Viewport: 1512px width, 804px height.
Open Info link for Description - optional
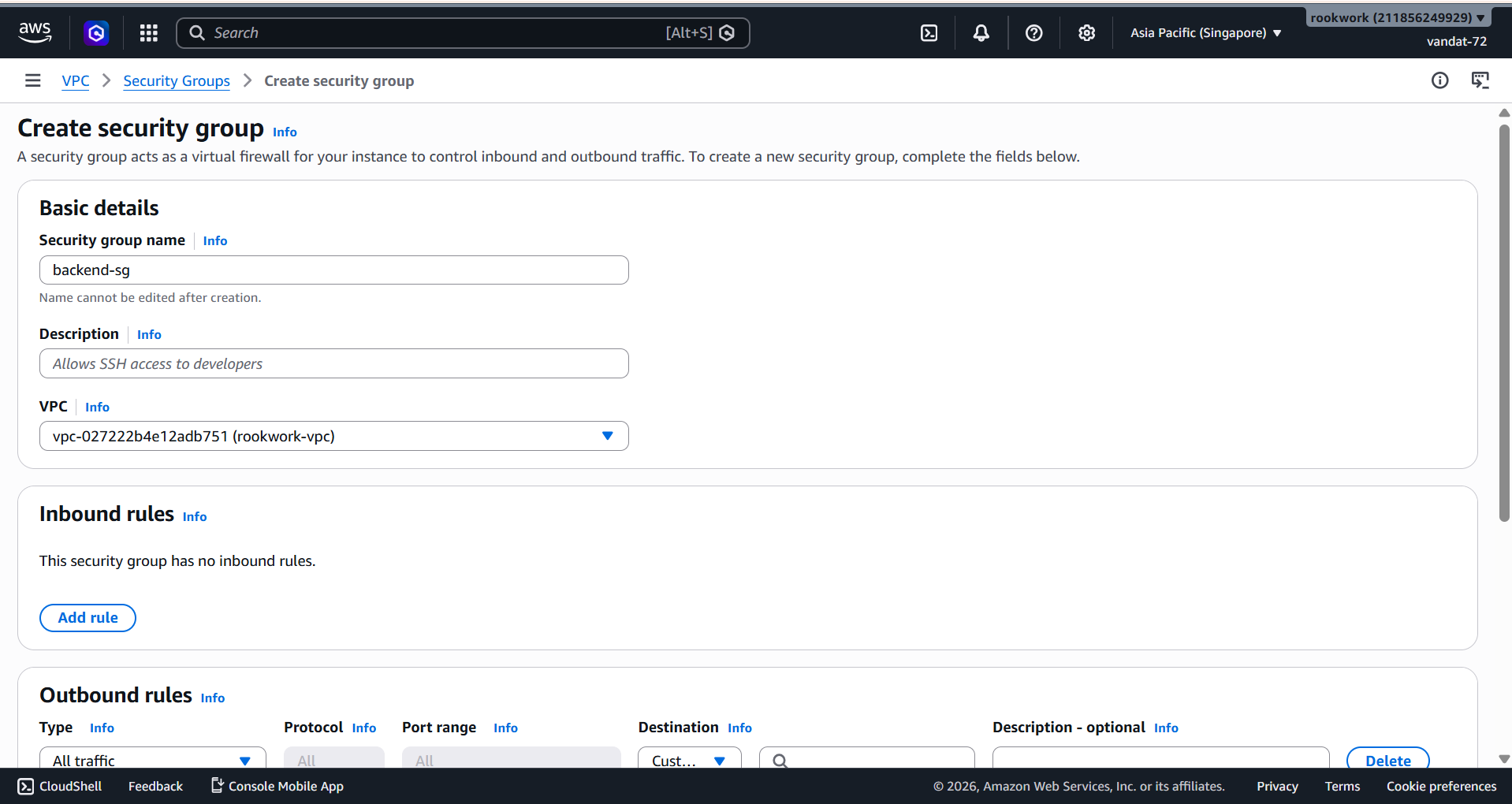(x=1166, y=728)
